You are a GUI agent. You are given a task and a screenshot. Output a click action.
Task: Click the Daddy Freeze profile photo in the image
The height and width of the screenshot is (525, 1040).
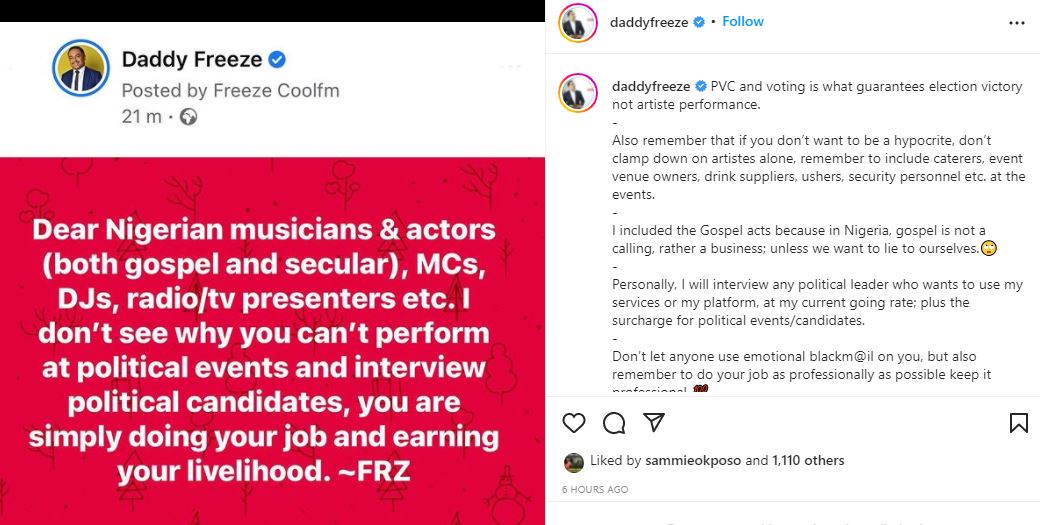point(80,69)
